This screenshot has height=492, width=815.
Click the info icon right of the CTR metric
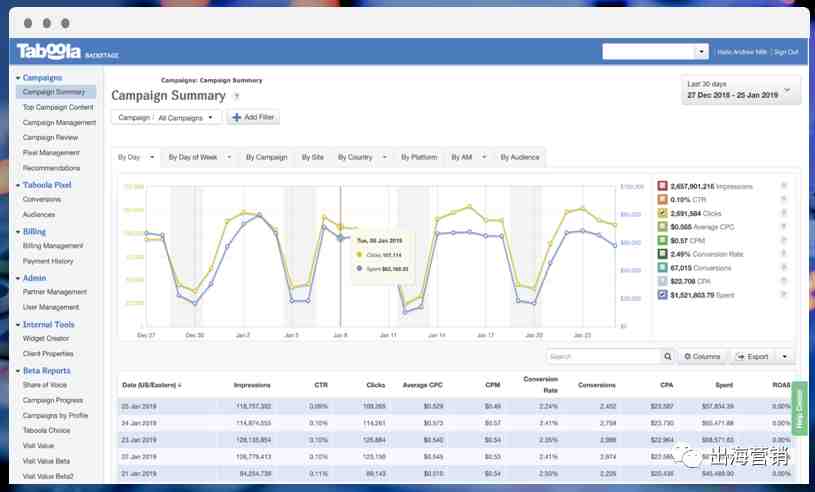click(x=784, y=199)
